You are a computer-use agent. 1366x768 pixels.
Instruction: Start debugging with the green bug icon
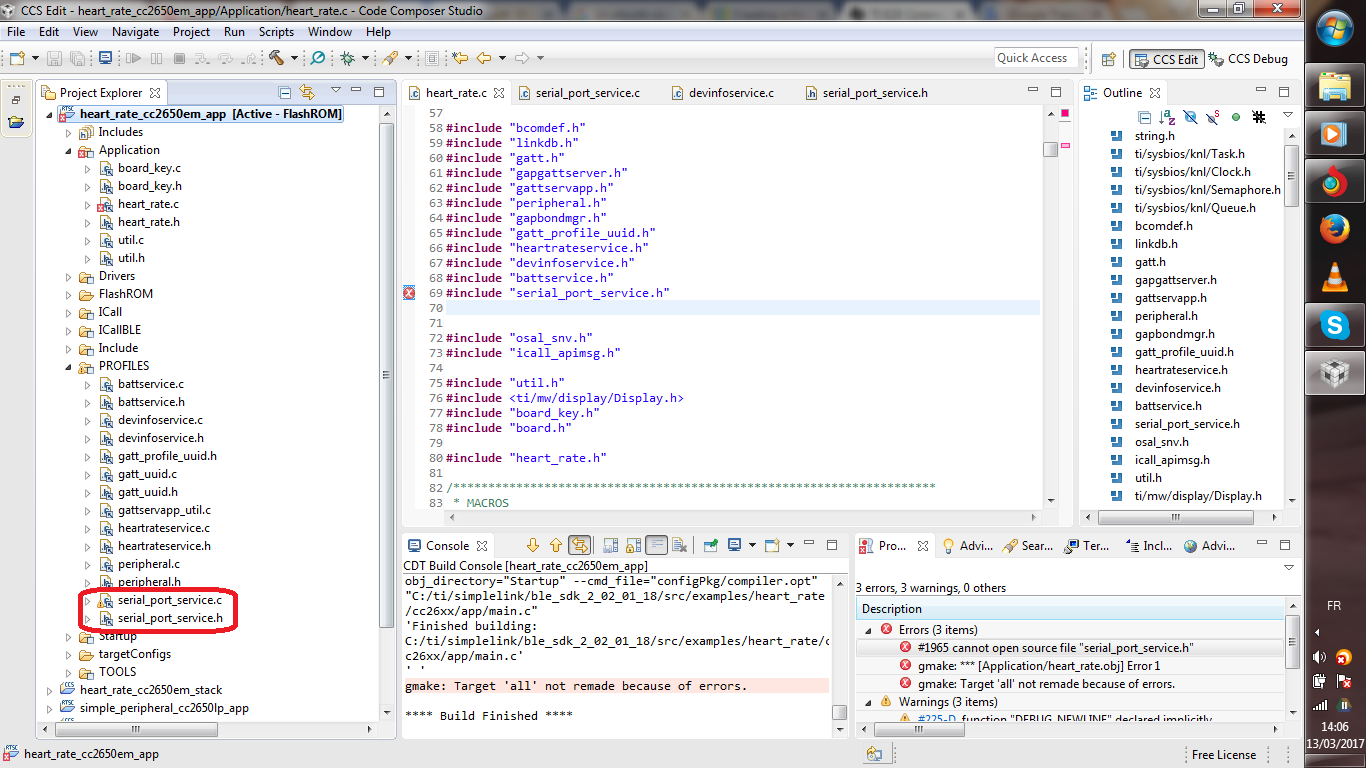347,58
